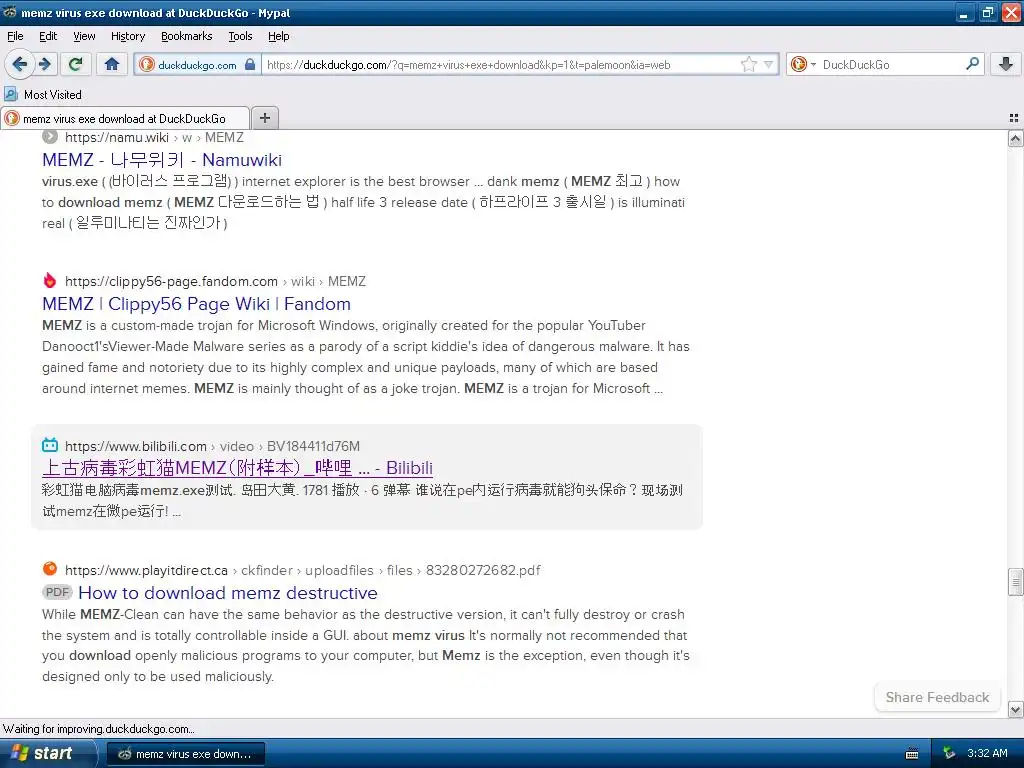Open a new tab
Screen dimensions: 1024x768
[264, 118]
